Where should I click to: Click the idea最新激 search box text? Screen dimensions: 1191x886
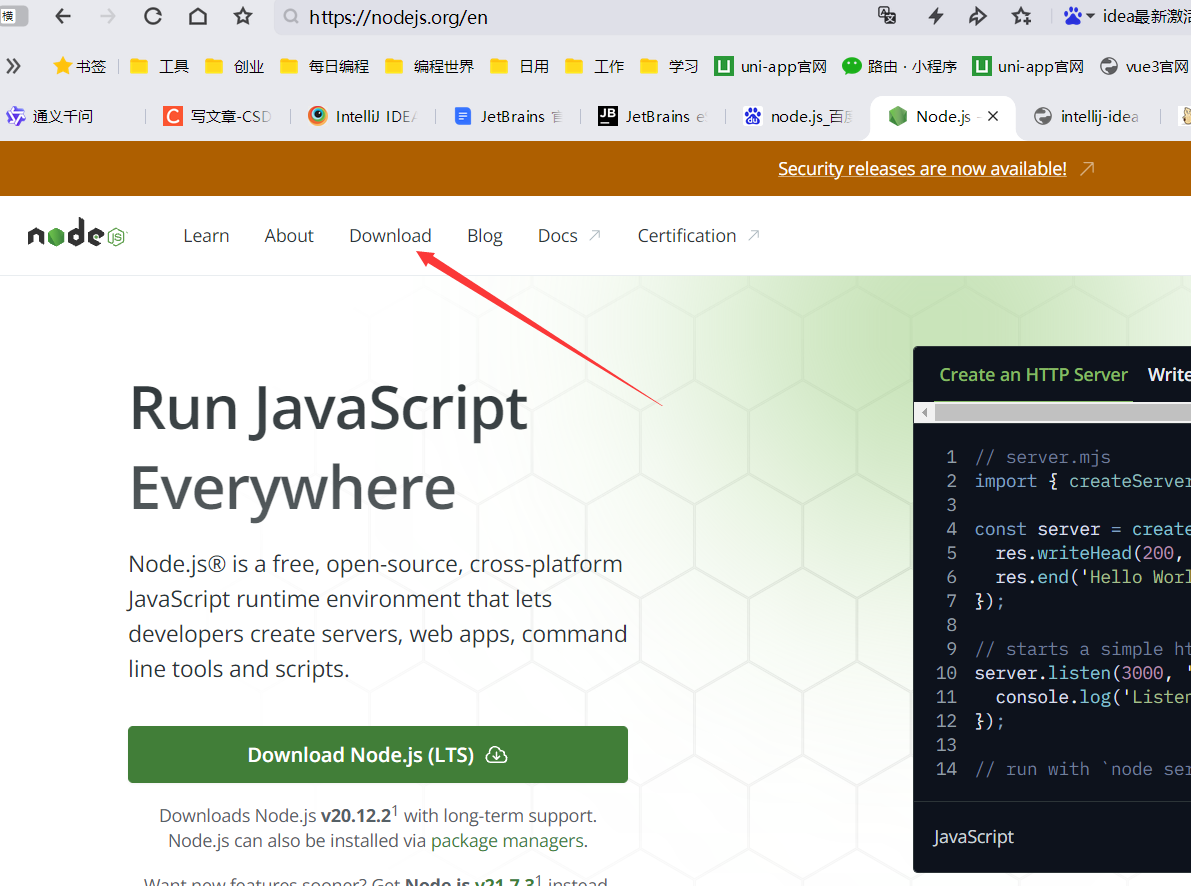pyautogui.click(x=1146, y=16)
